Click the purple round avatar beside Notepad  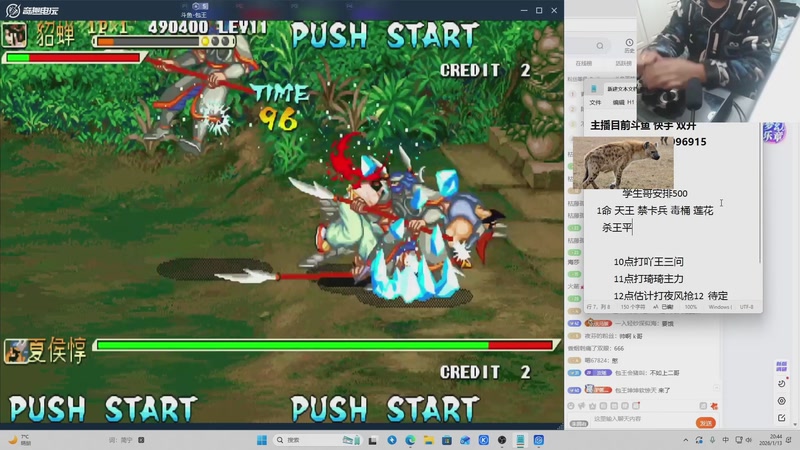point(773,132)
